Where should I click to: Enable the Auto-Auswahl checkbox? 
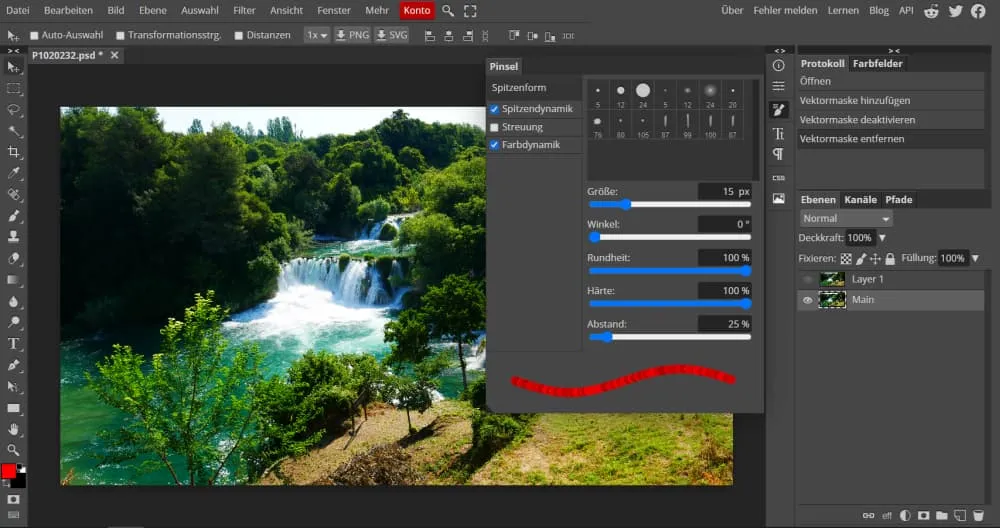tap(34, 35)
